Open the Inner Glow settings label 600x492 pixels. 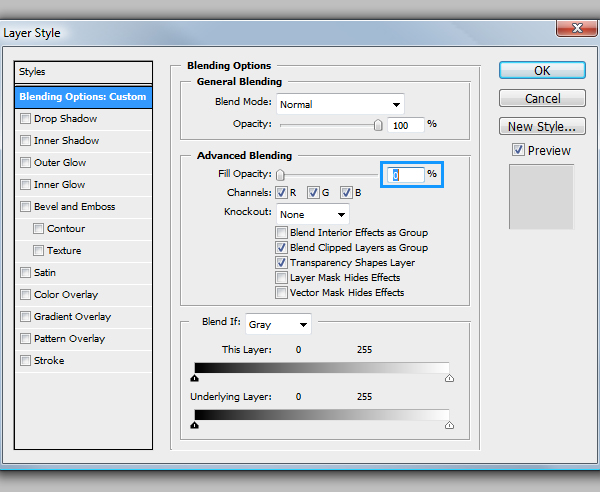pyautogui.click(x=59, y=185)
